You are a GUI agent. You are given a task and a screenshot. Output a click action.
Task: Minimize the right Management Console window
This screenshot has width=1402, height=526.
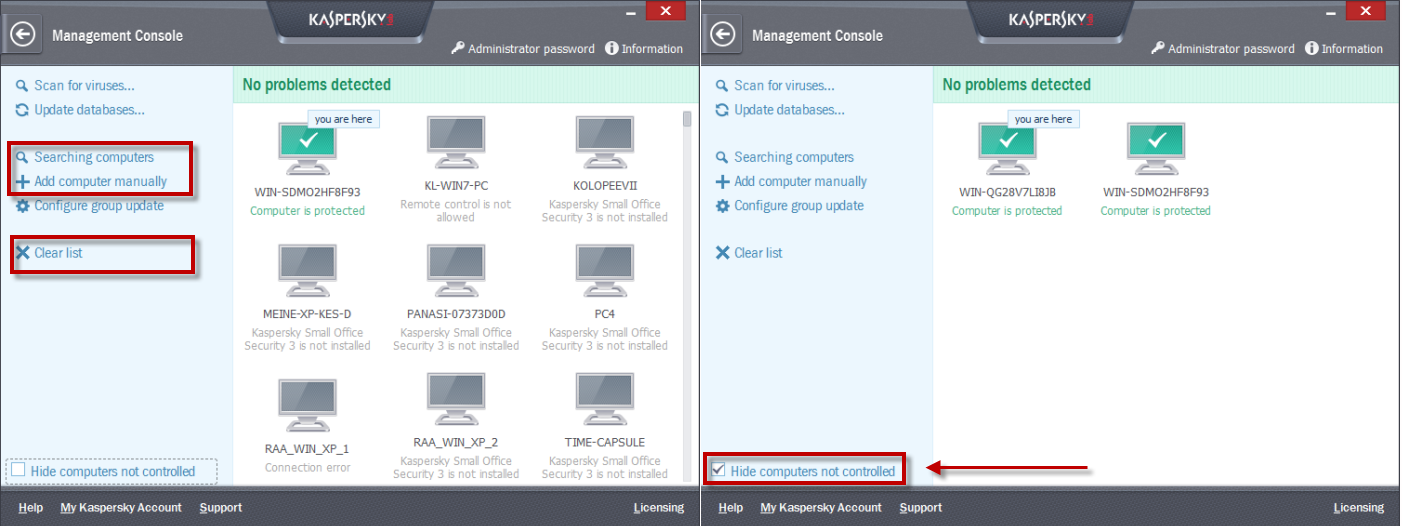[x=1331, y=12]
